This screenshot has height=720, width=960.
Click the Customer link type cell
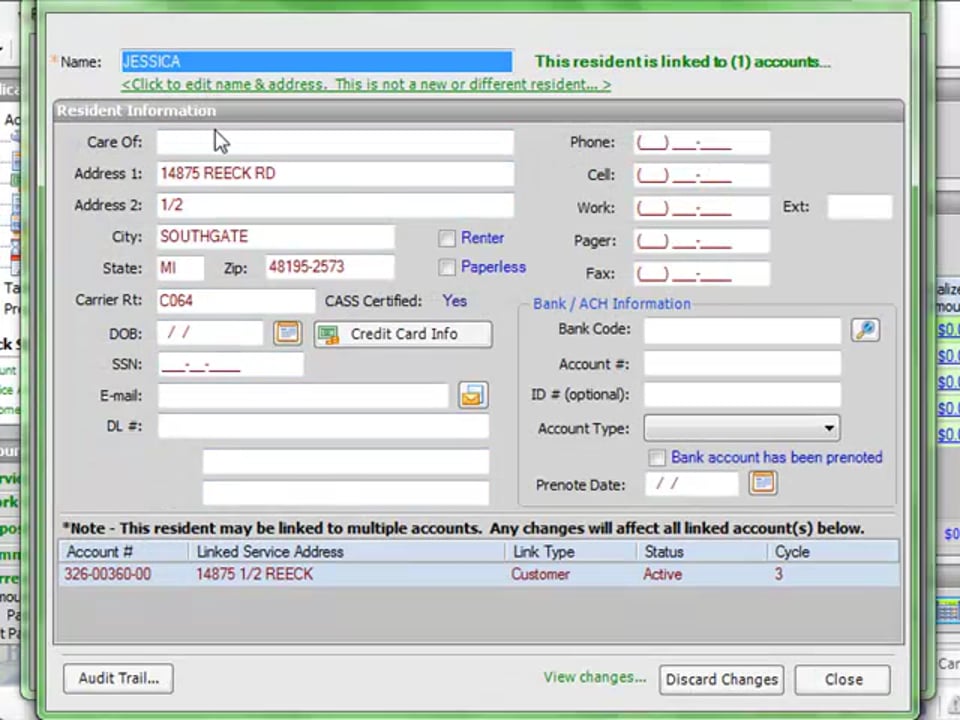click(x=540, y=574)
